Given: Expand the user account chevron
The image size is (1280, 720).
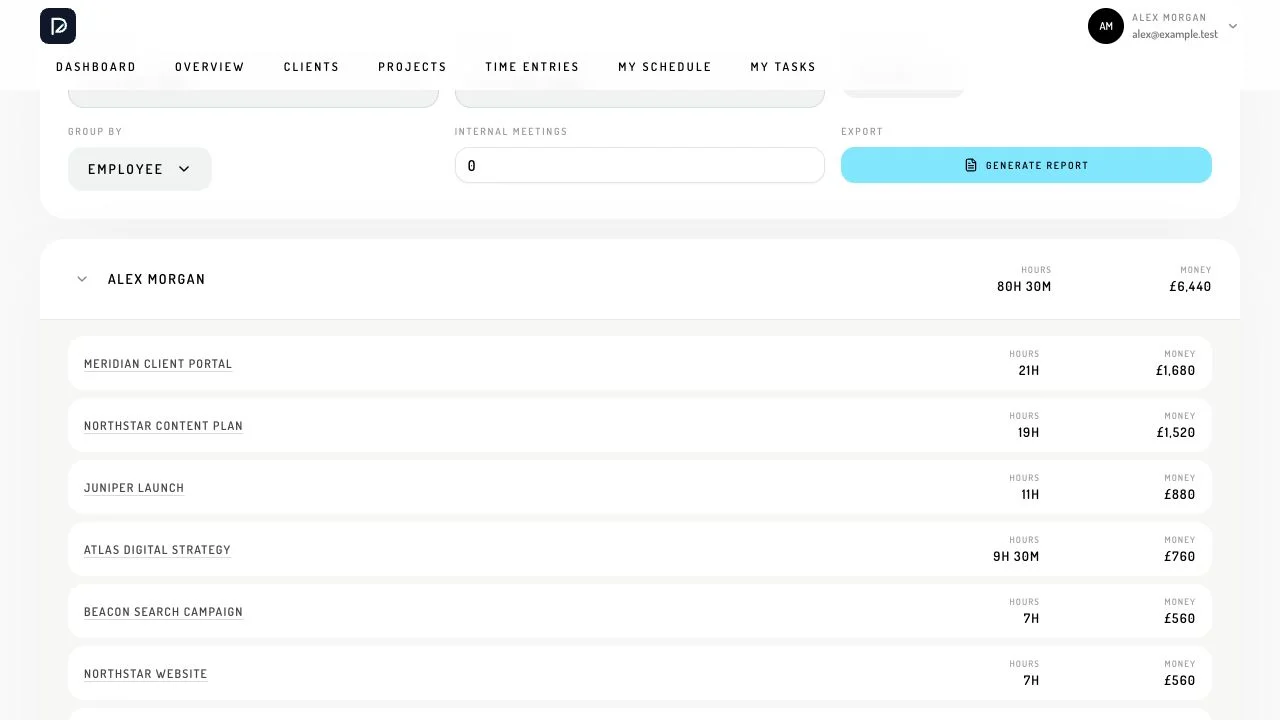Looking at the screenshot, I should pos(1233,26).
